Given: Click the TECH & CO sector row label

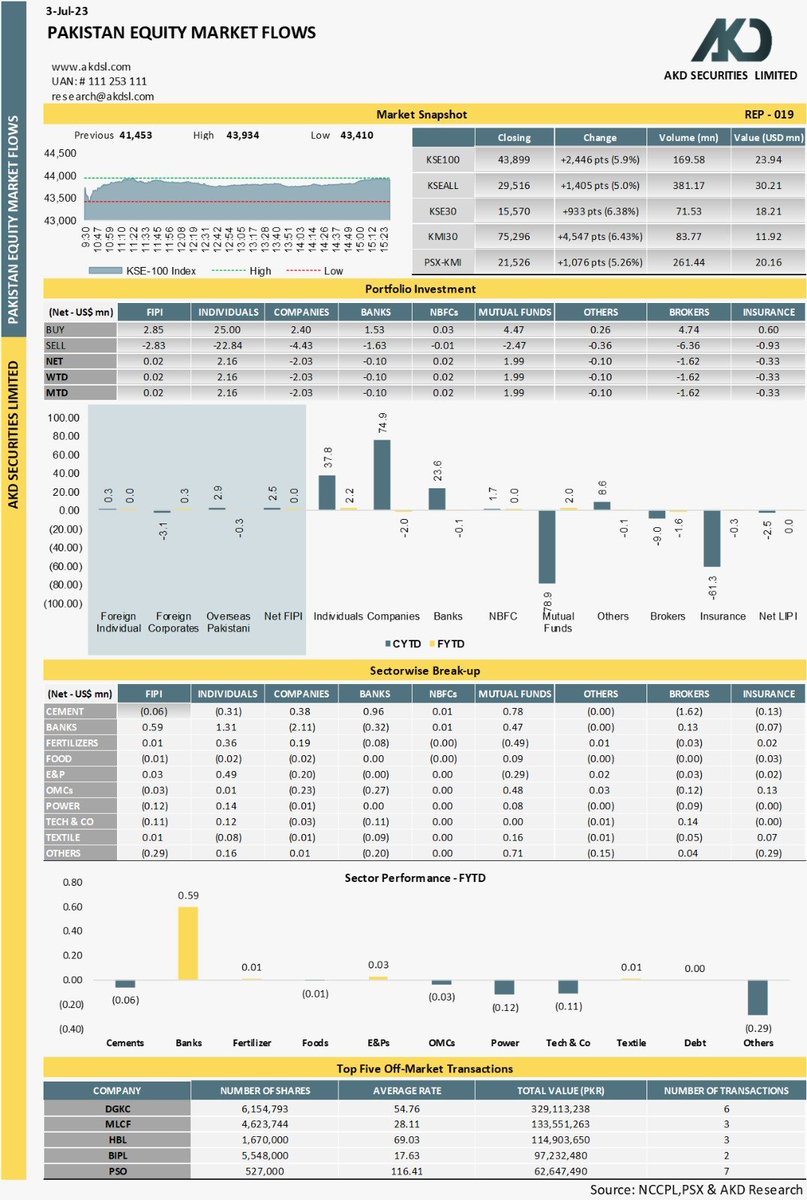Looking at the screenshot, I should pyautogui.click(x=78, y=822).
